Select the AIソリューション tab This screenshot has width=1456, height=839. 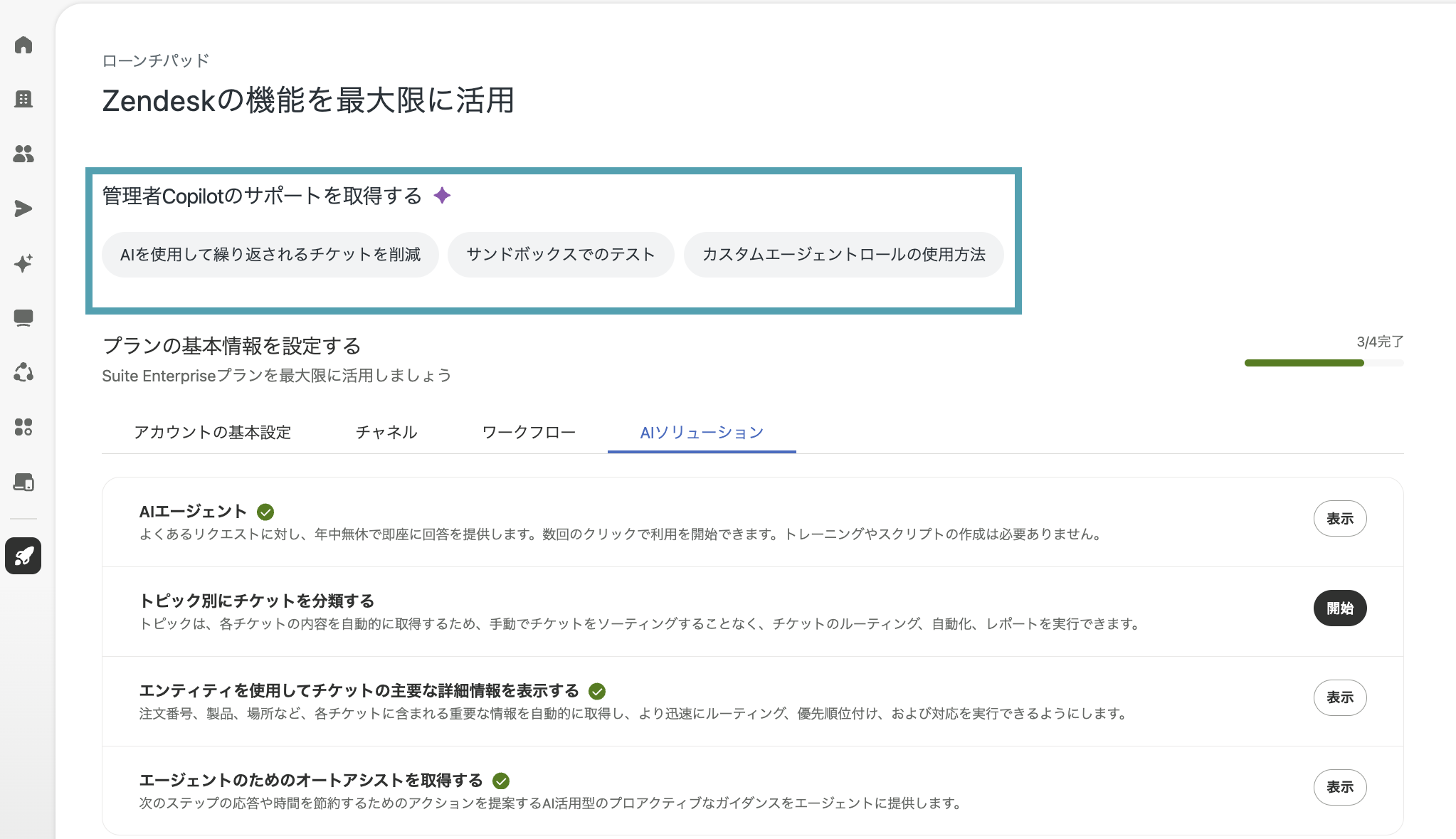point(702,432)
